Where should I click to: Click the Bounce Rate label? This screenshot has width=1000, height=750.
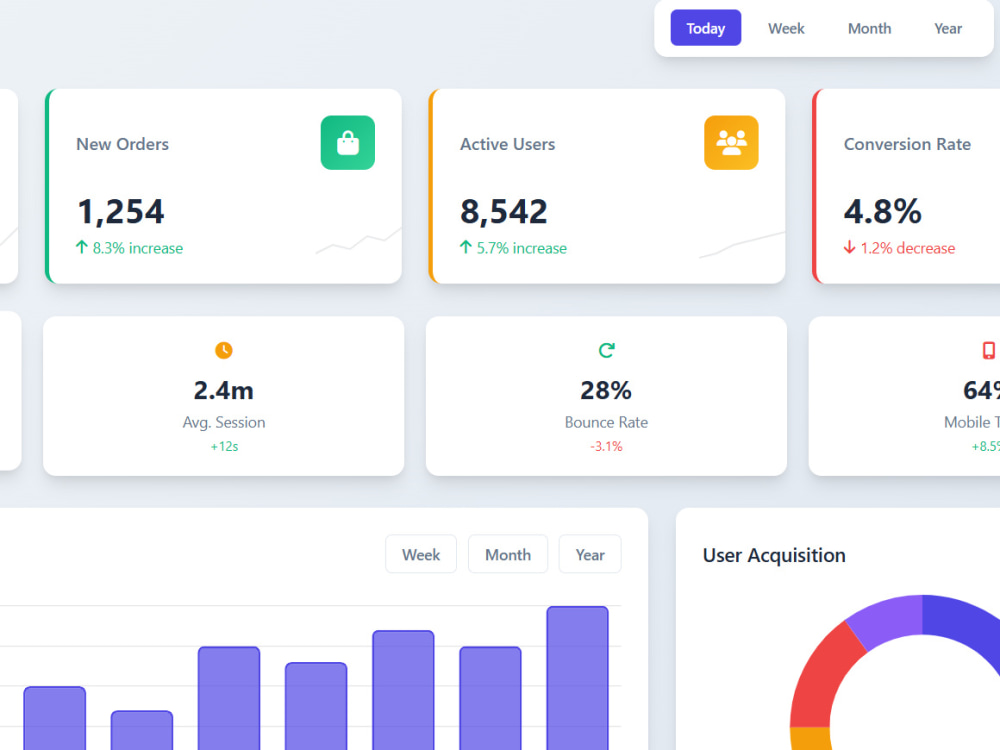606,422
